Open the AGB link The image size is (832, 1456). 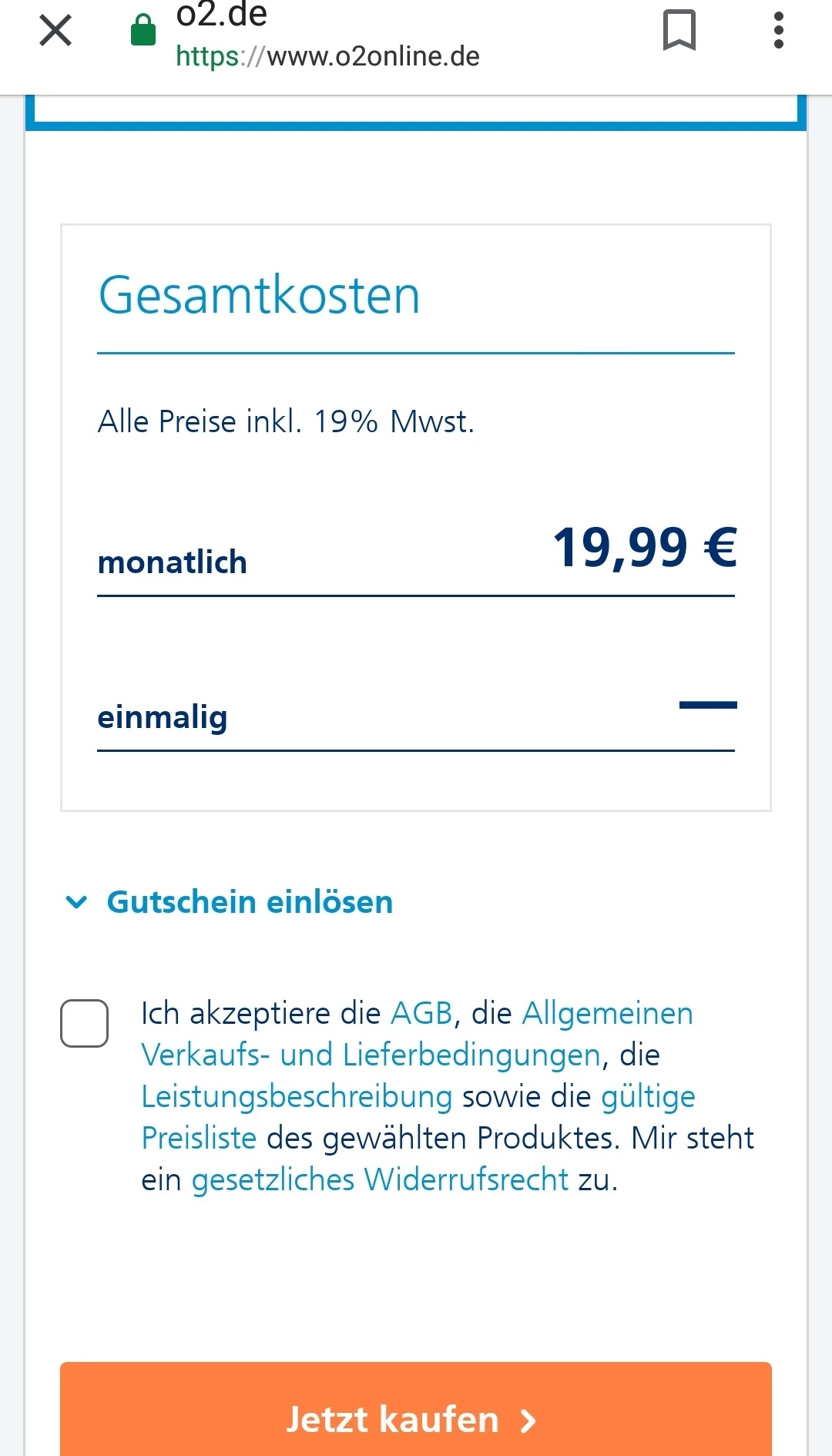click(421, 1014)
